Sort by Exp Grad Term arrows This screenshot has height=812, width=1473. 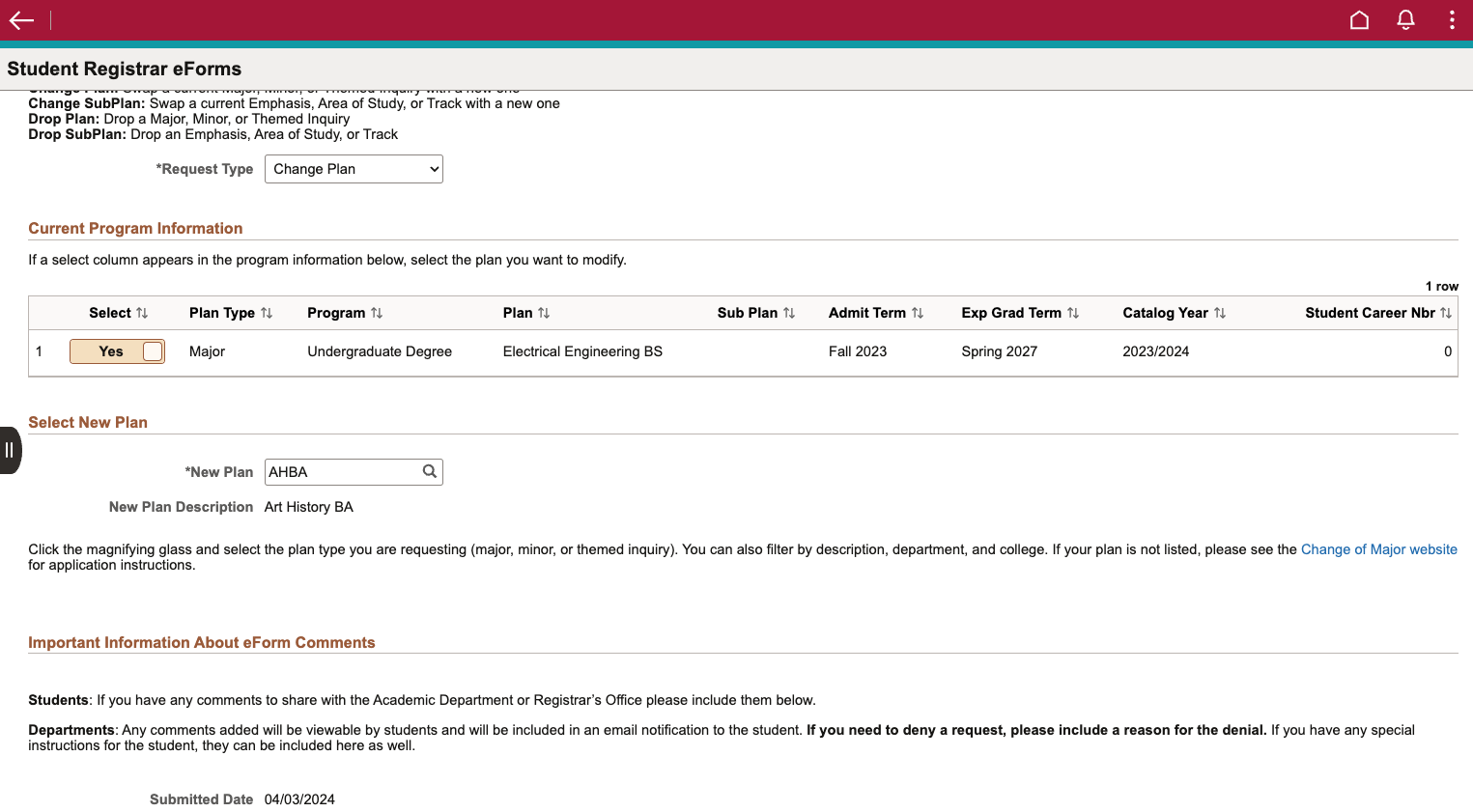tap(1073, 313)
